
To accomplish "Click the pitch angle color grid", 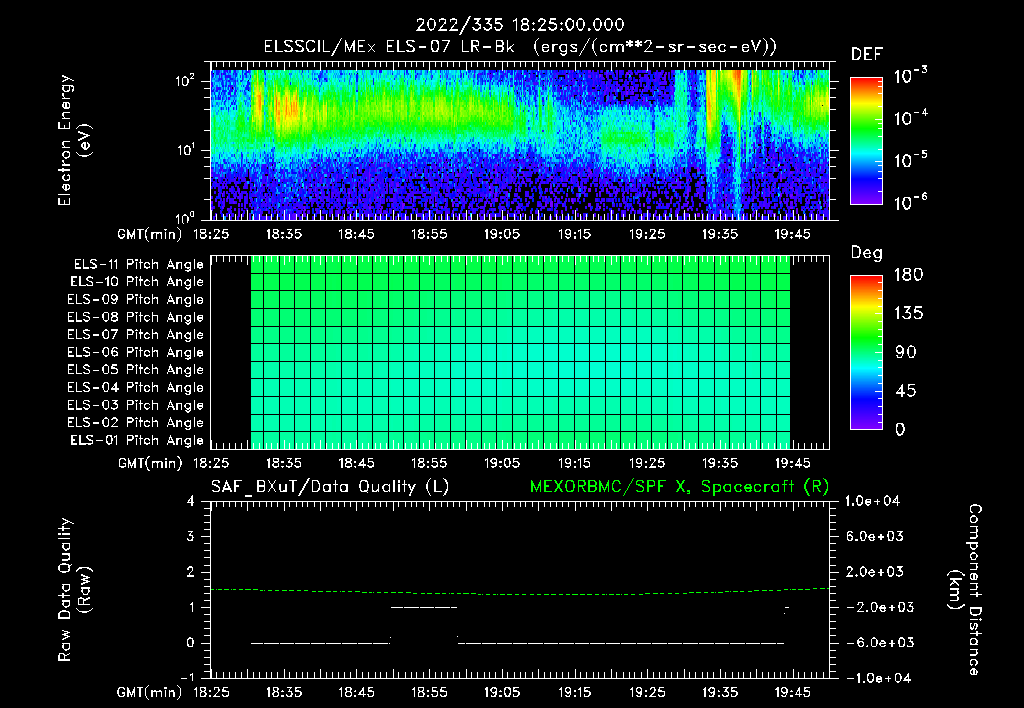I will tap(520, 353).
